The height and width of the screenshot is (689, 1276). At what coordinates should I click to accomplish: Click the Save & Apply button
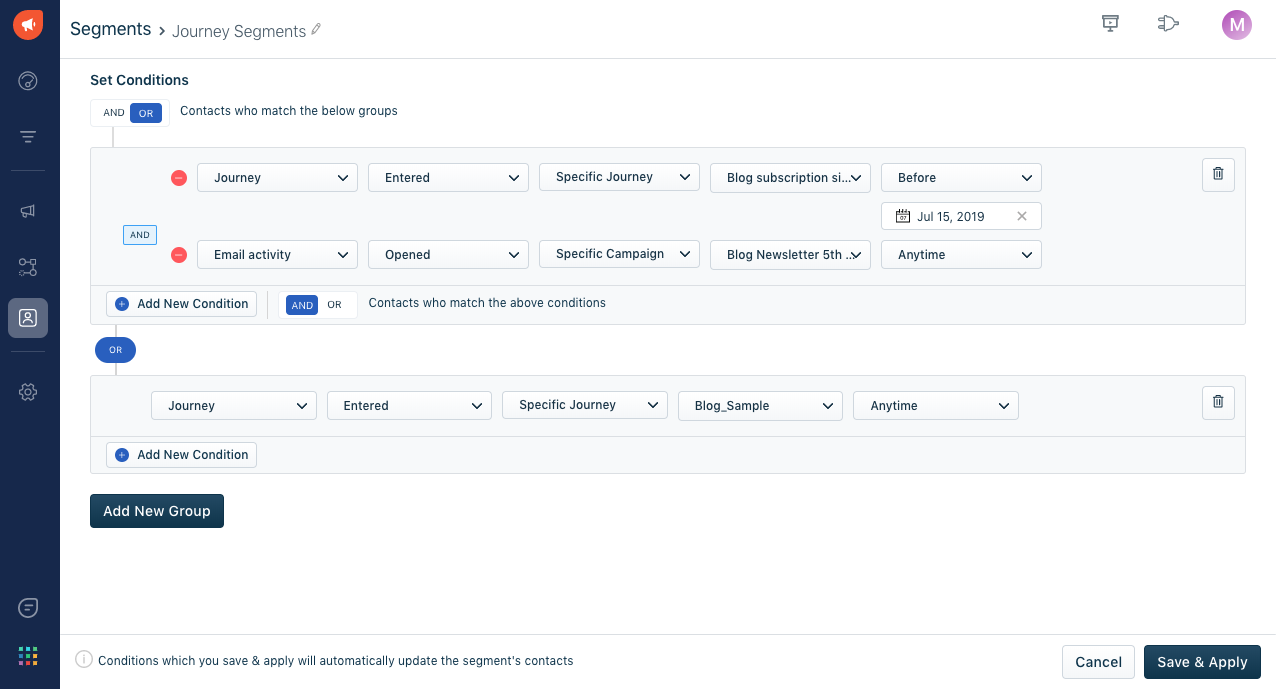click(x=1202, y=662)
